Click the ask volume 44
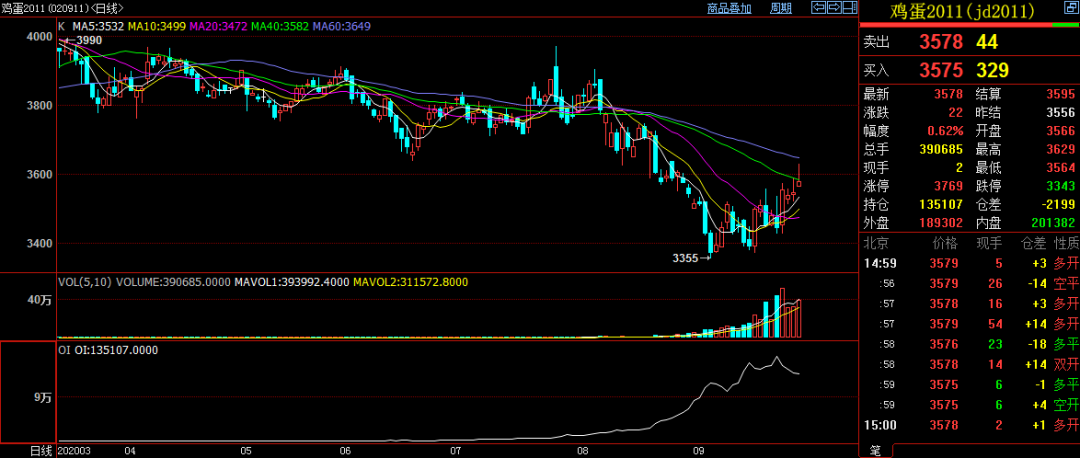This screenshot has height=458, width=1080. tap(987, 42)
